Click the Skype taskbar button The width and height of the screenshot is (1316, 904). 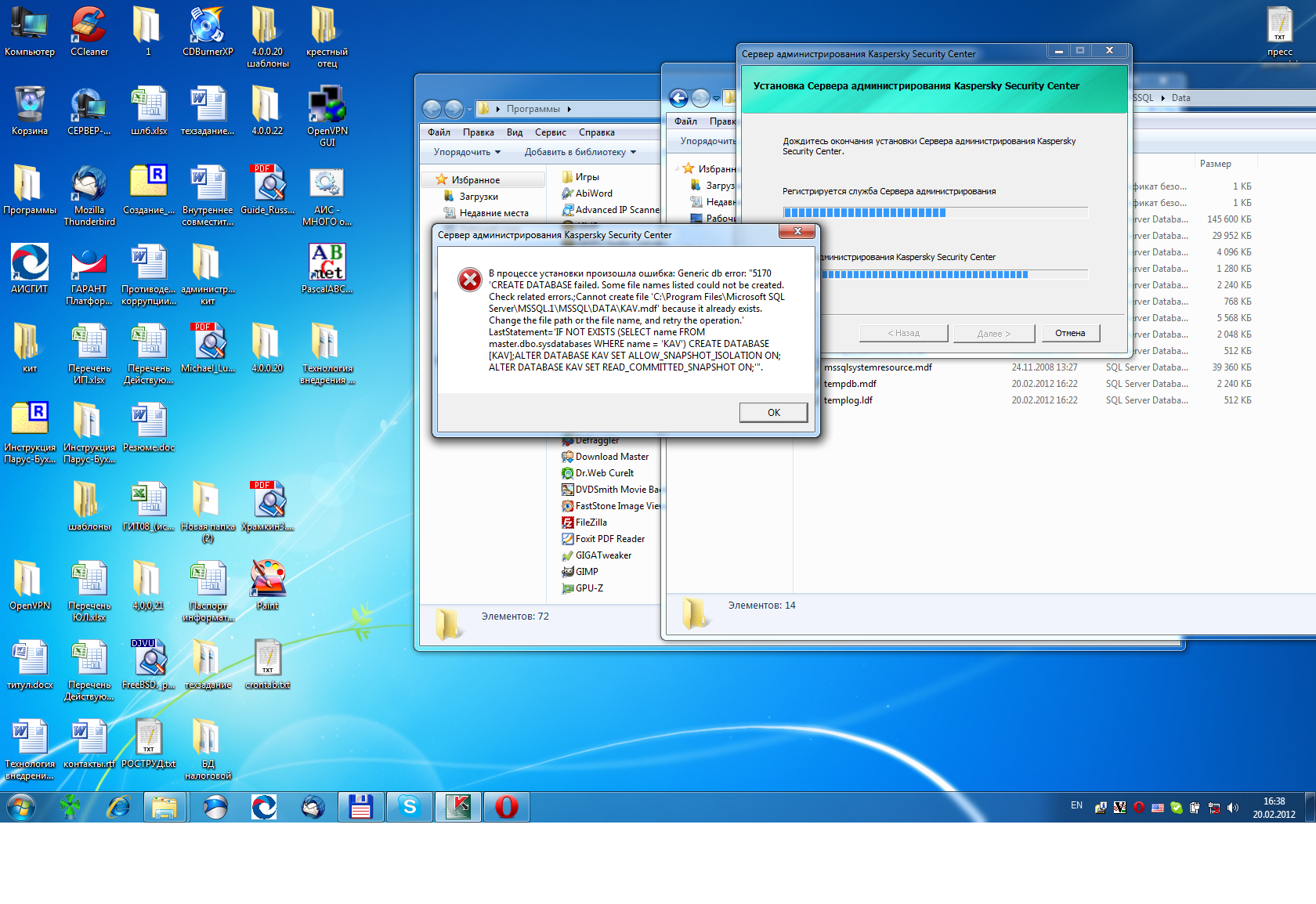pos(410,807)
